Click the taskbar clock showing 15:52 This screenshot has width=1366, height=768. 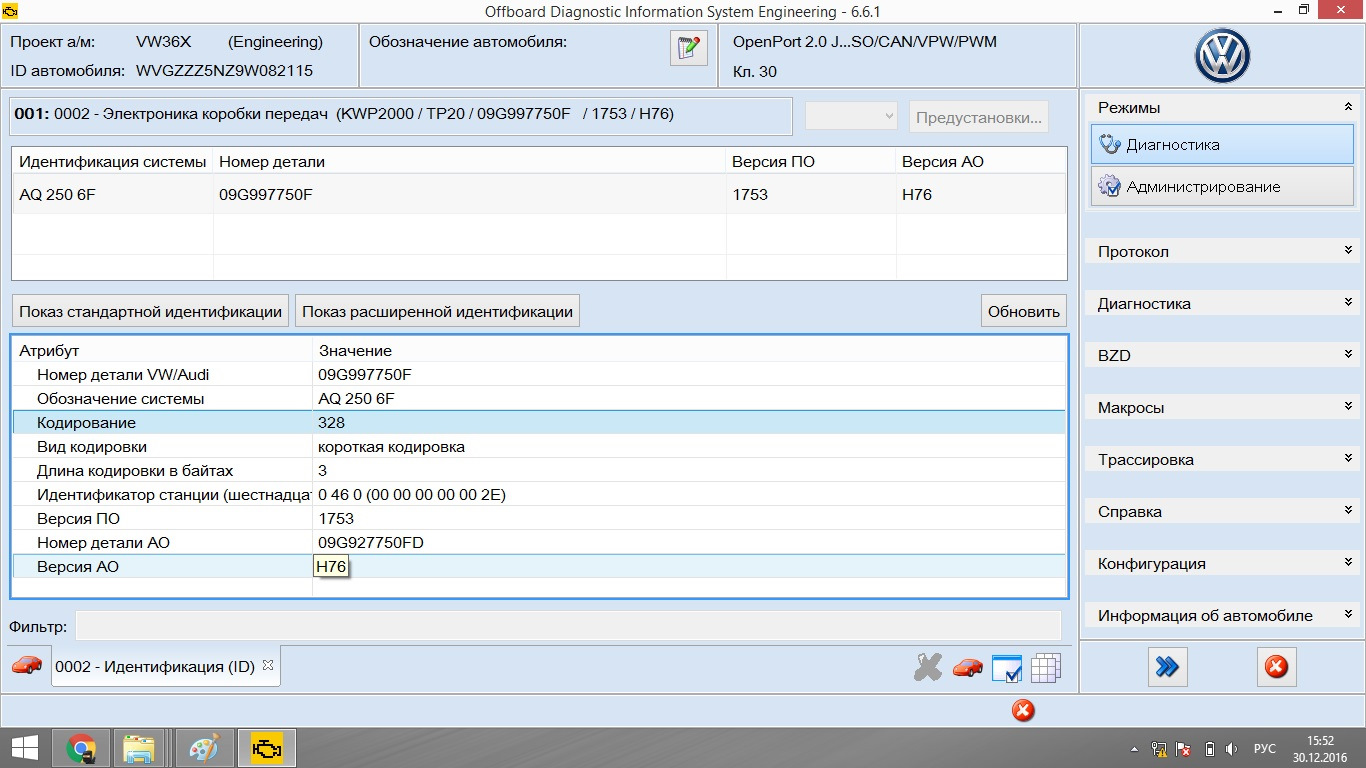[x=1320, y=749]
